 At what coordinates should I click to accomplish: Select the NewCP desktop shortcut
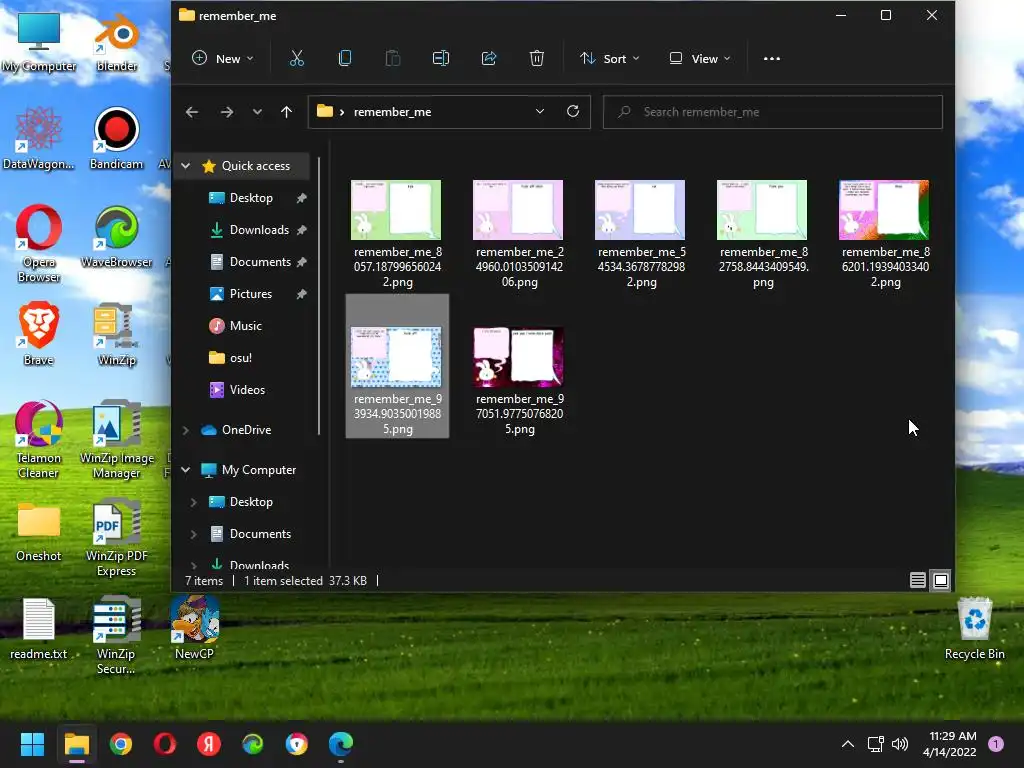click(x=194, y=628)
